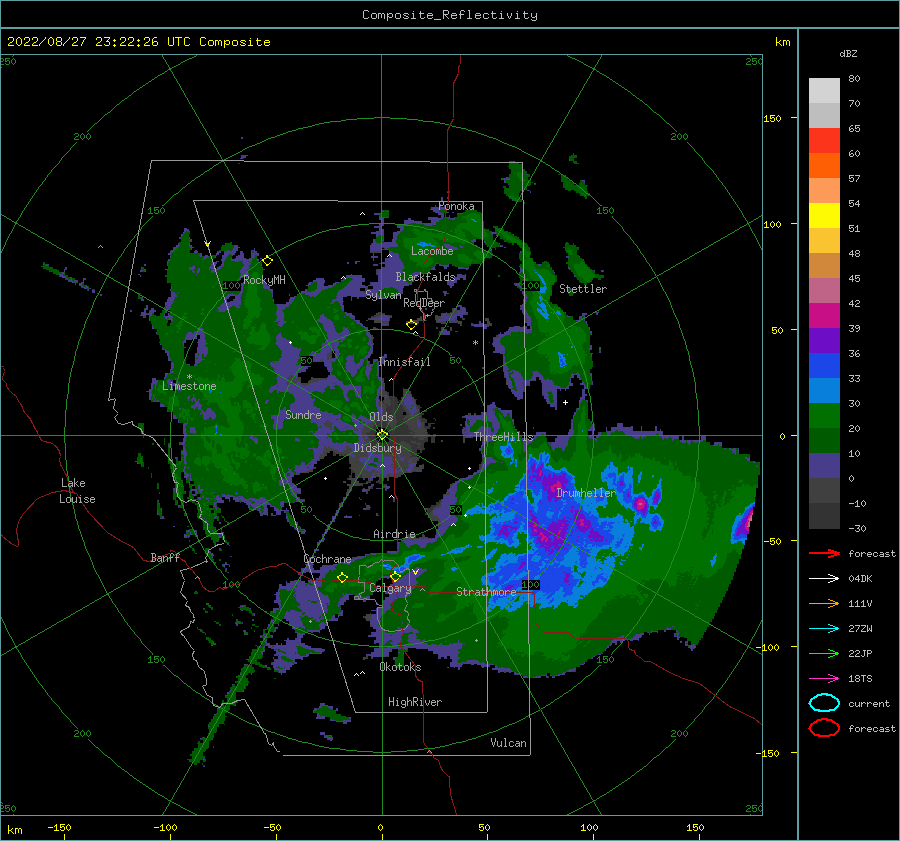The height and width of the screenshot is (841, 900).
Task: Click the white 04DK arrow legend icon
Action: point(824,579)
